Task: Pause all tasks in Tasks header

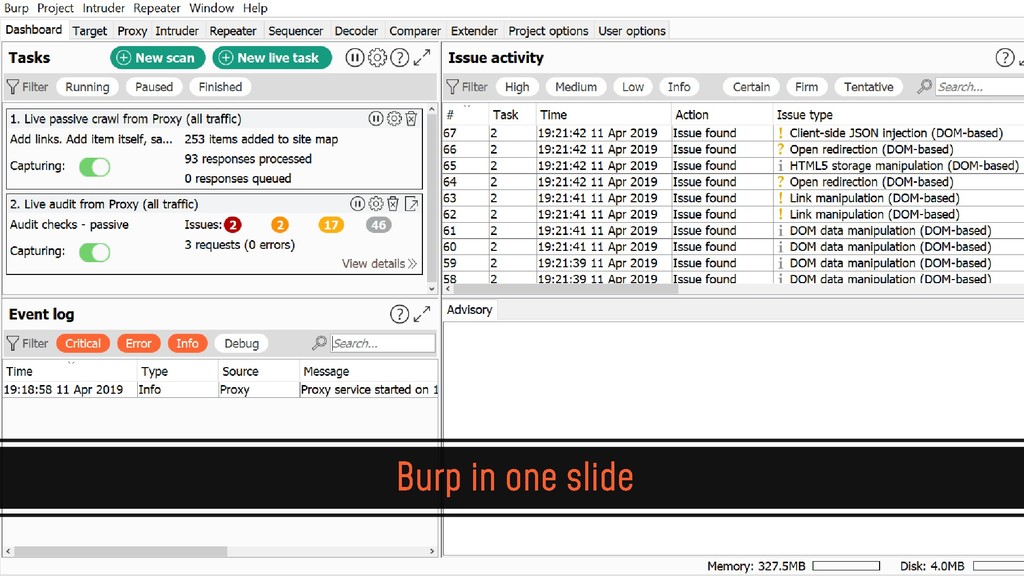Action: point(355,57)
